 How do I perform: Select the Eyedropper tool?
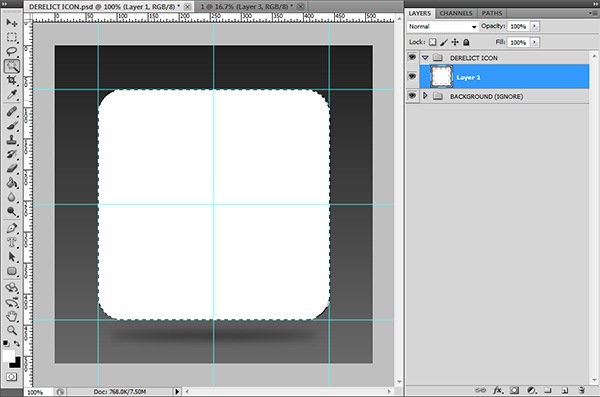(11, 95)
